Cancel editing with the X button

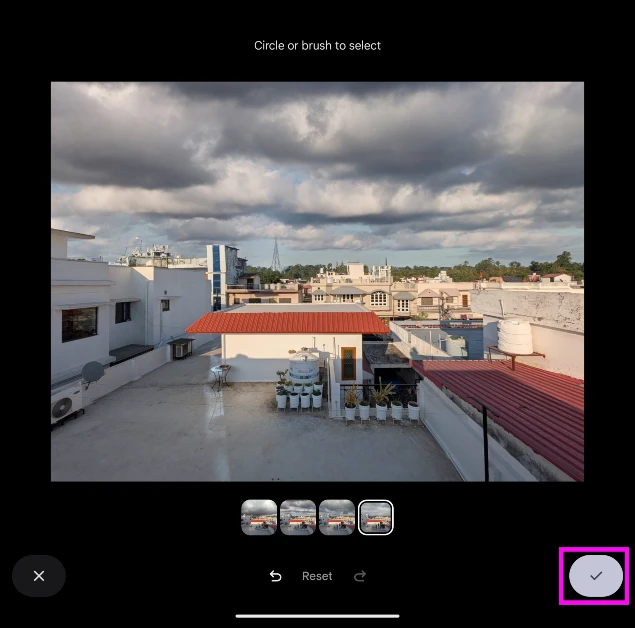point(39,575)
